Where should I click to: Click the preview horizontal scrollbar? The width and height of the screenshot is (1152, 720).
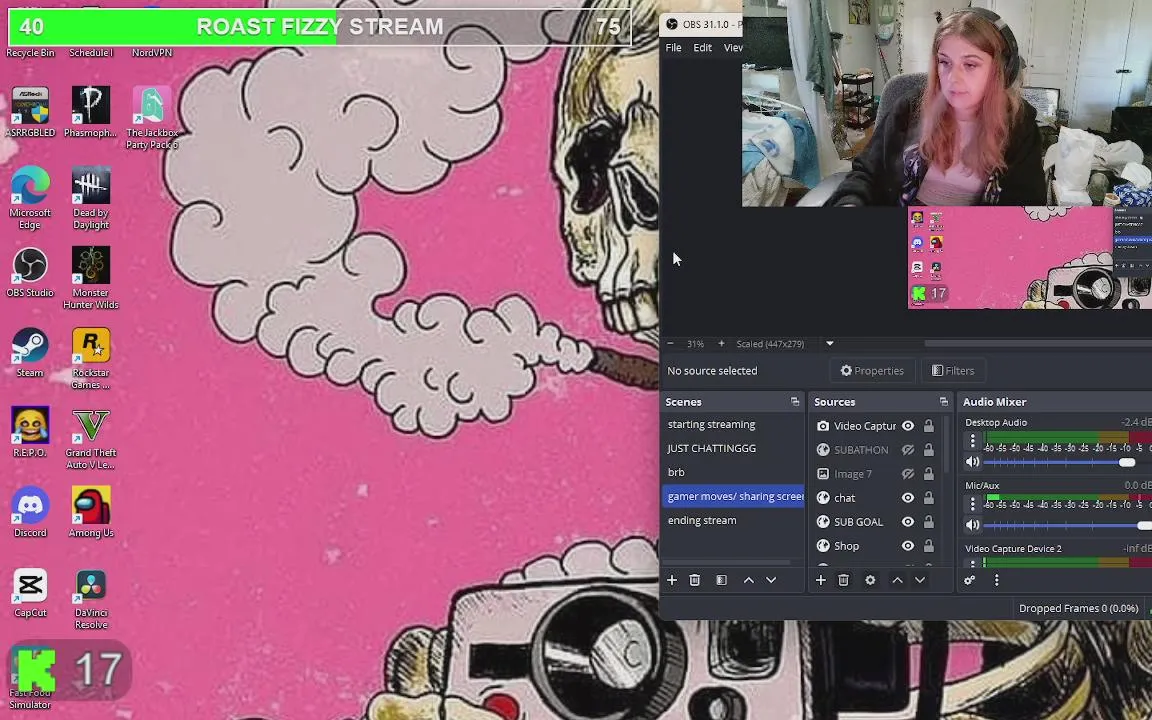tap(1038, 343)
